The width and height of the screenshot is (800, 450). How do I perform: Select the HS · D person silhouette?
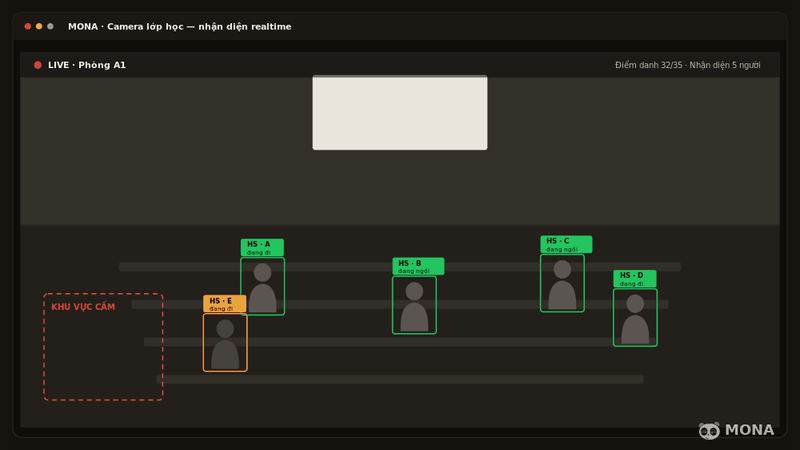(x=635, y=318)
